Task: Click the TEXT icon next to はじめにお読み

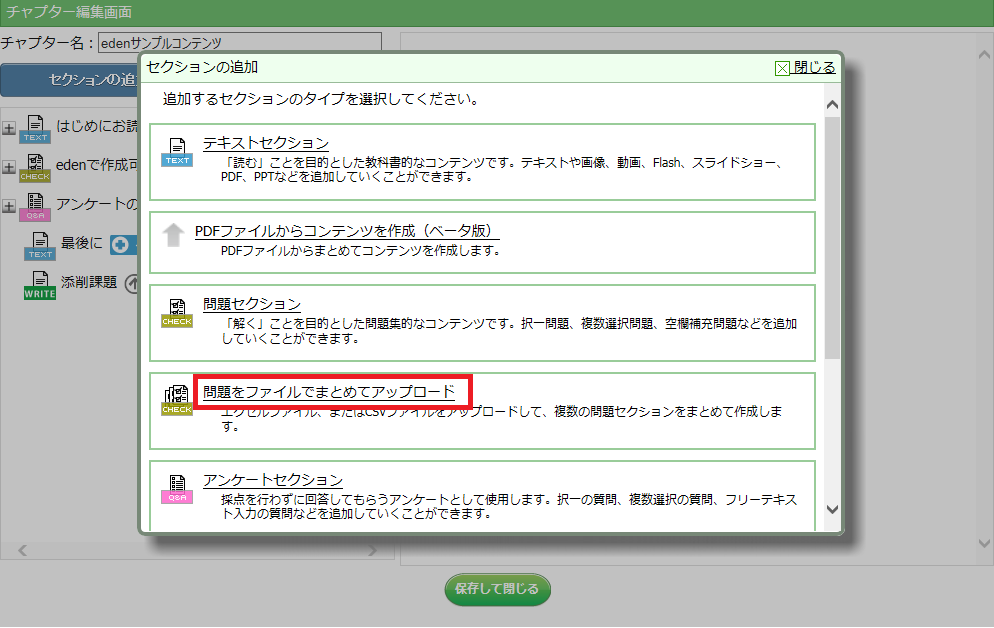Action: pos(35,129)
